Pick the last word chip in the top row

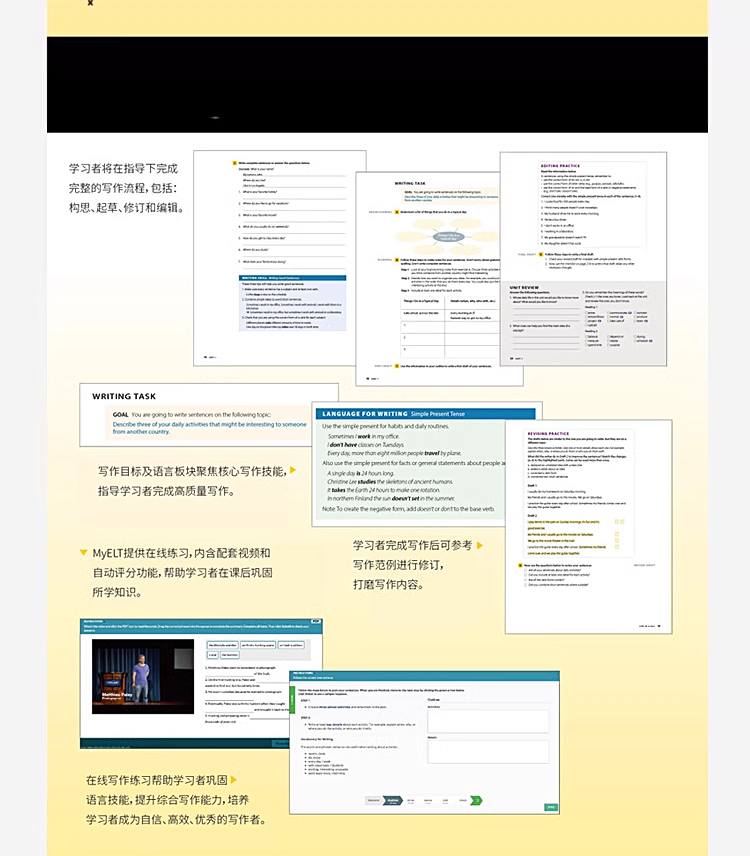point(291,645)
